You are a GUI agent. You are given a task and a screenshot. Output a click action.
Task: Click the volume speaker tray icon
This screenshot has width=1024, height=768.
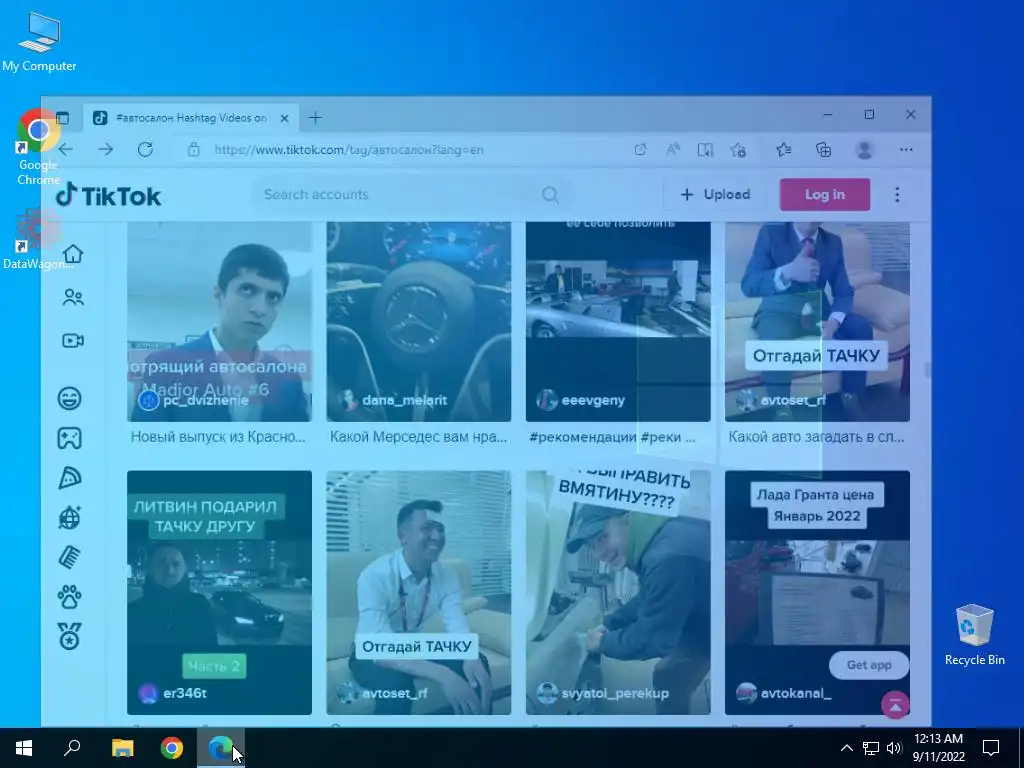coord(894,748)
